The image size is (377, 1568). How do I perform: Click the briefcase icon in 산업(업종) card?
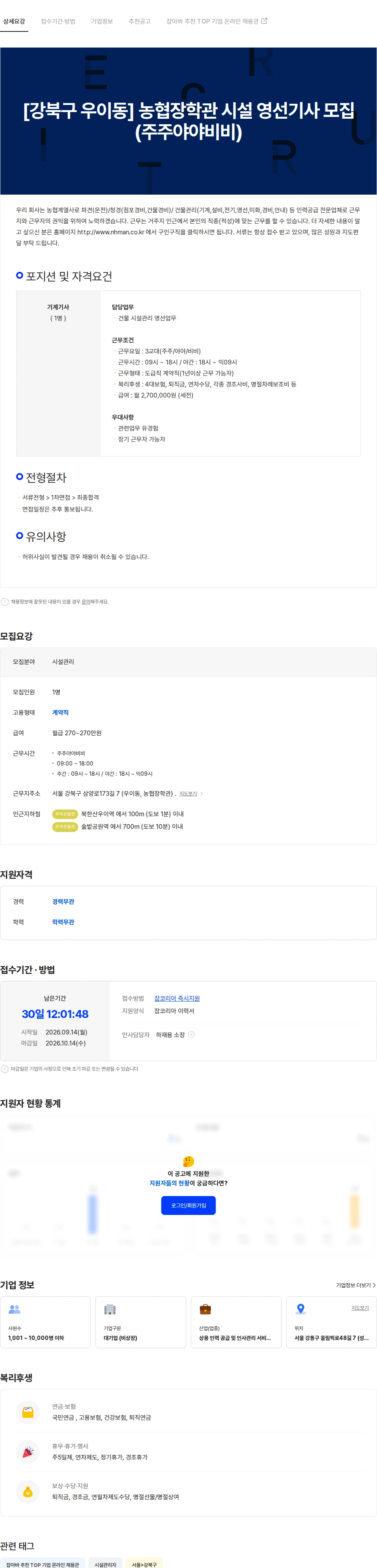coord(205,1309)
